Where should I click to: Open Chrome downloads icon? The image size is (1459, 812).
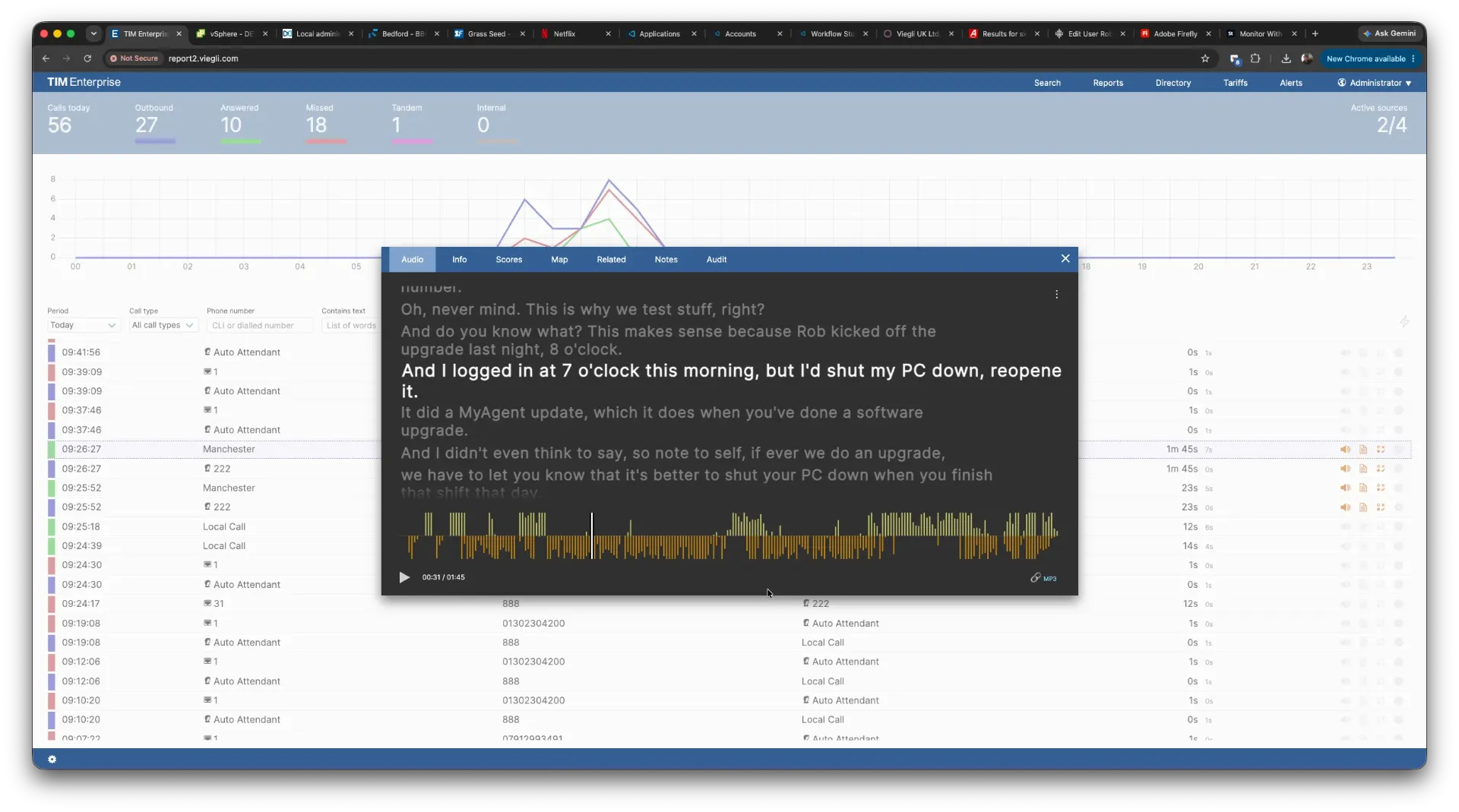tap(1286, 58)
